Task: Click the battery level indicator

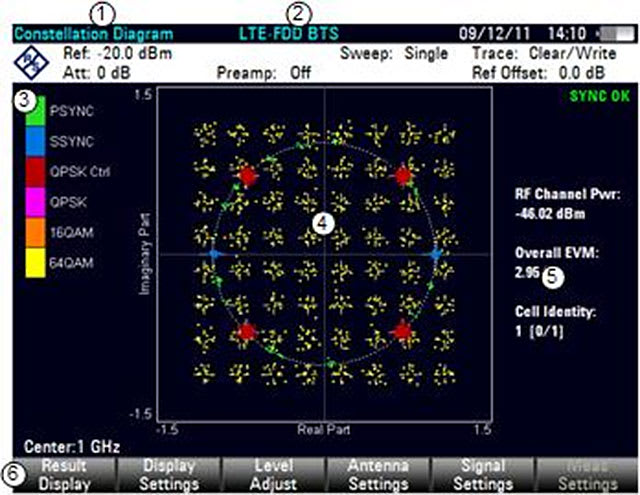Action: click(x=618, y=34)
